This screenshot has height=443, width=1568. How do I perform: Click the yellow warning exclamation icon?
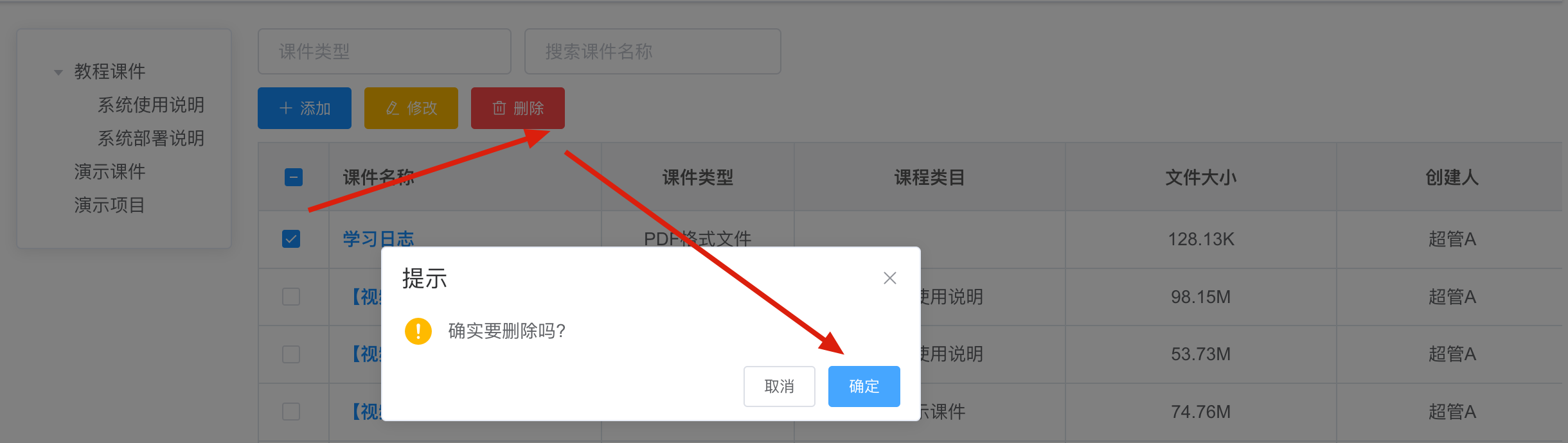418,331
